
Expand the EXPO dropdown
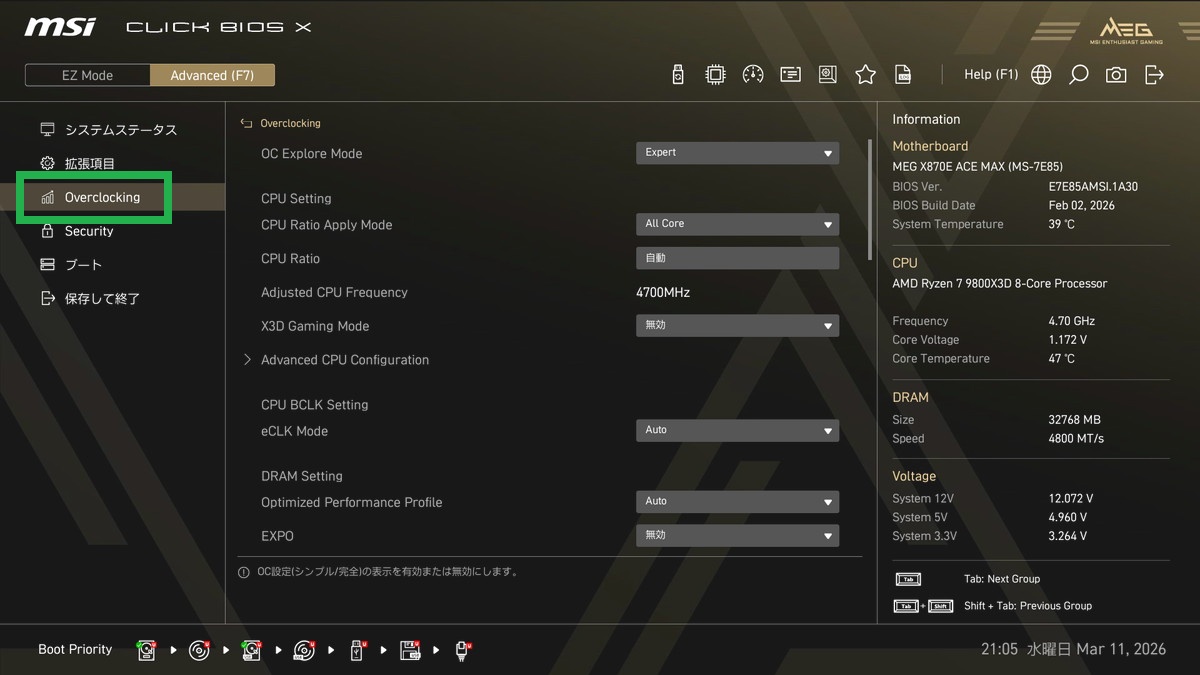(737, 536)
